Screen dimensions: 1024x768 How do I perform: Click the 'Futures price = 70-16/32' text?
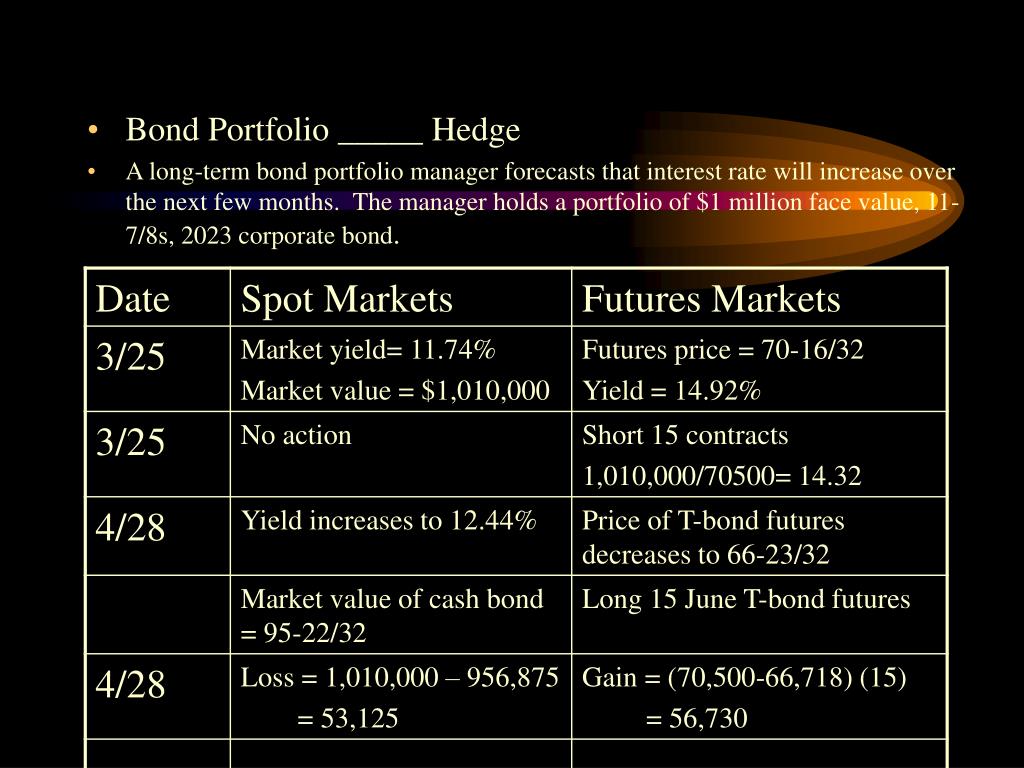tap(723, 350)
